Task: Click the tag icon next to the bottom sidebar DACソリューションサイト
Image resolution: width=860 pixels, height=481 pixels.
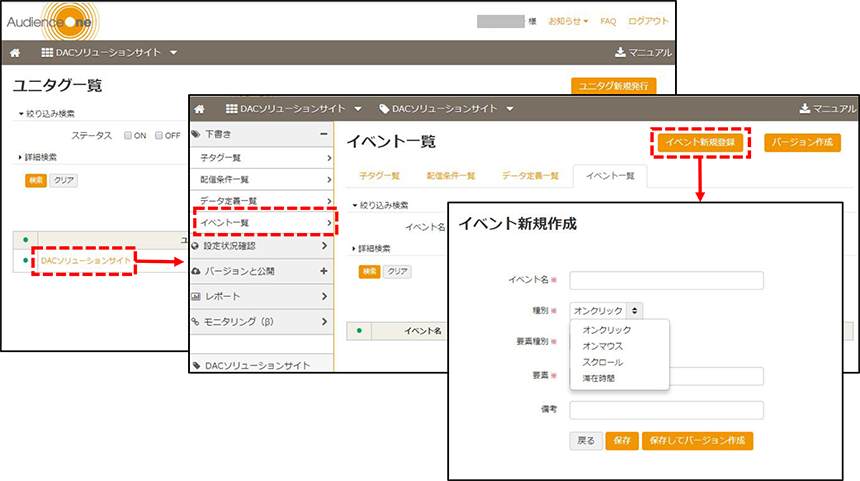Action: pyautogui.click(x=196, y=365)
